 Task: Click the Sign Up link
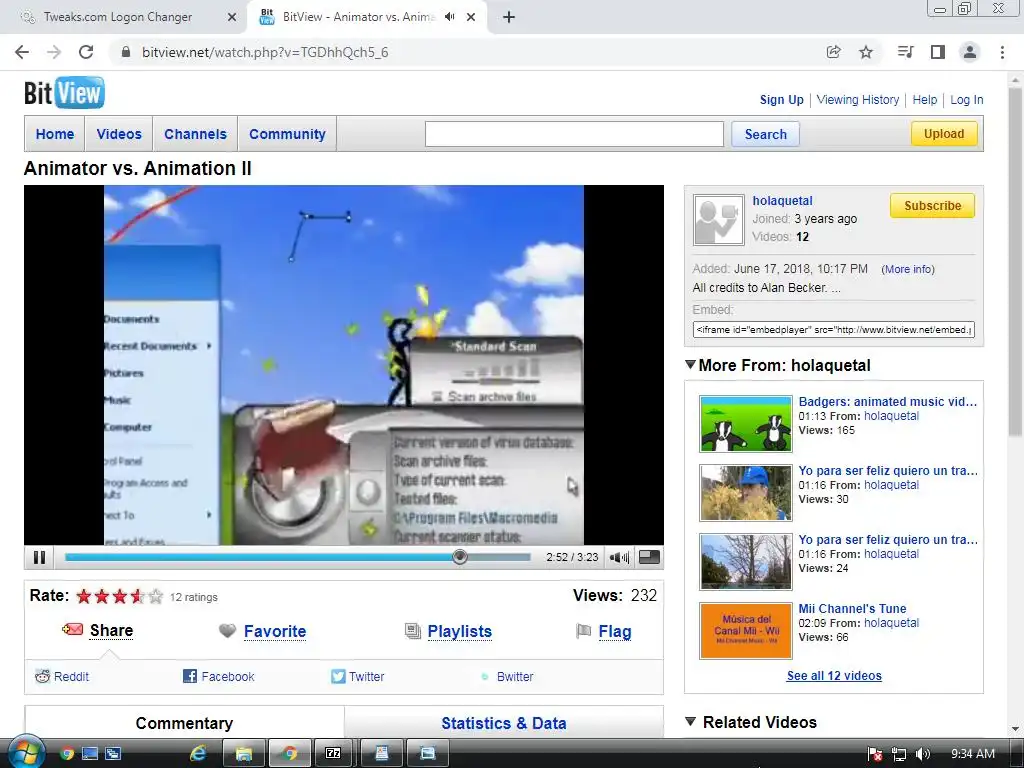[x=781, y=100]
